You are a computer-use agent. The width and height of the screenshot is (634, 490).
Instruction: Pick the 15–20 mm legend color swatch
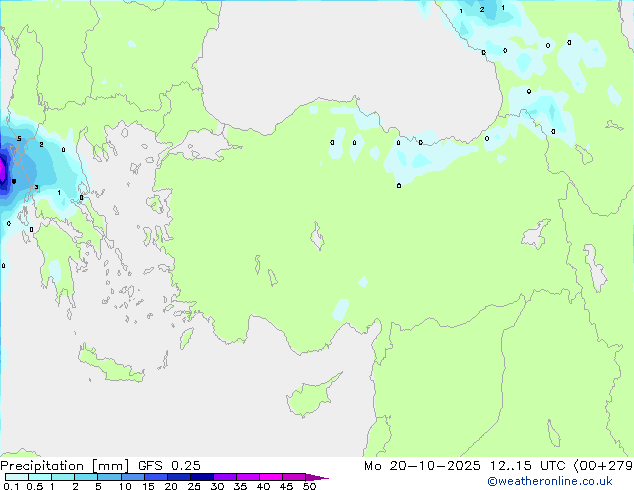tap(156, 477)
